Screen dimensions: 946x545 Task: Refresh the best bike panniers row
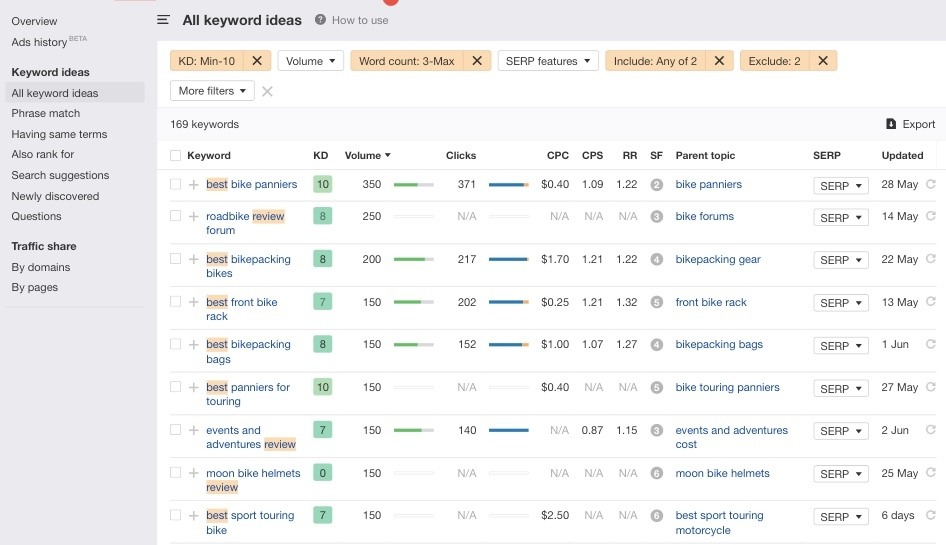point(931,185)
